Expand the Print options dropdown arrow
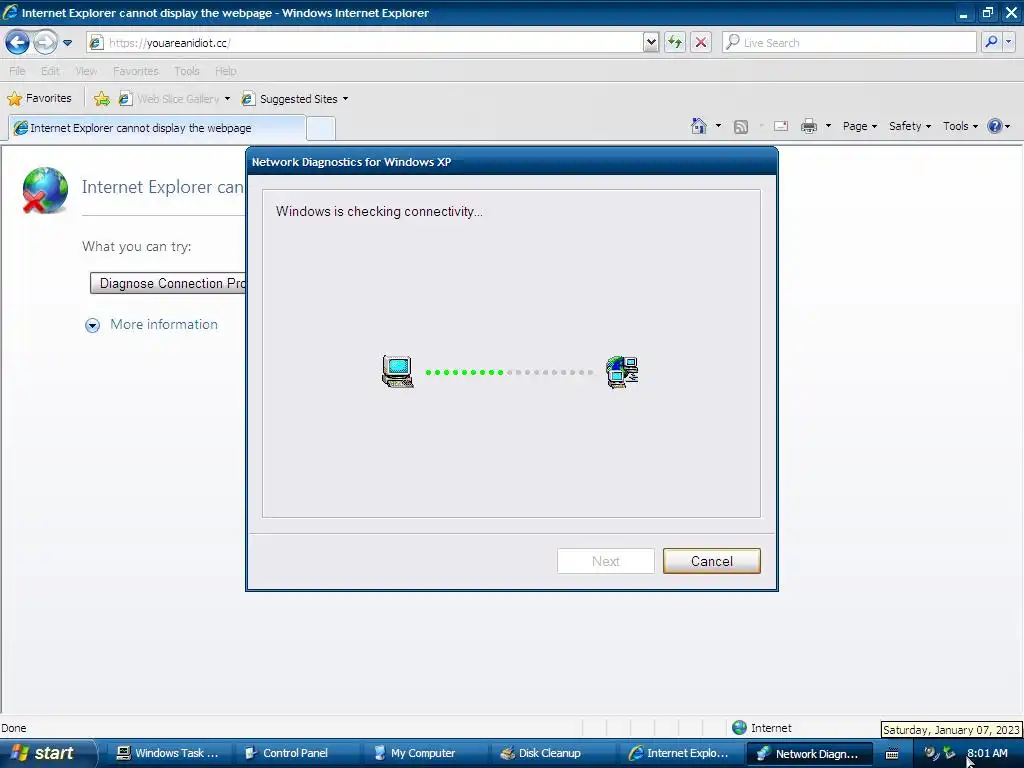Viewport: 1024px width, 768px height. (x=828, y=126)
